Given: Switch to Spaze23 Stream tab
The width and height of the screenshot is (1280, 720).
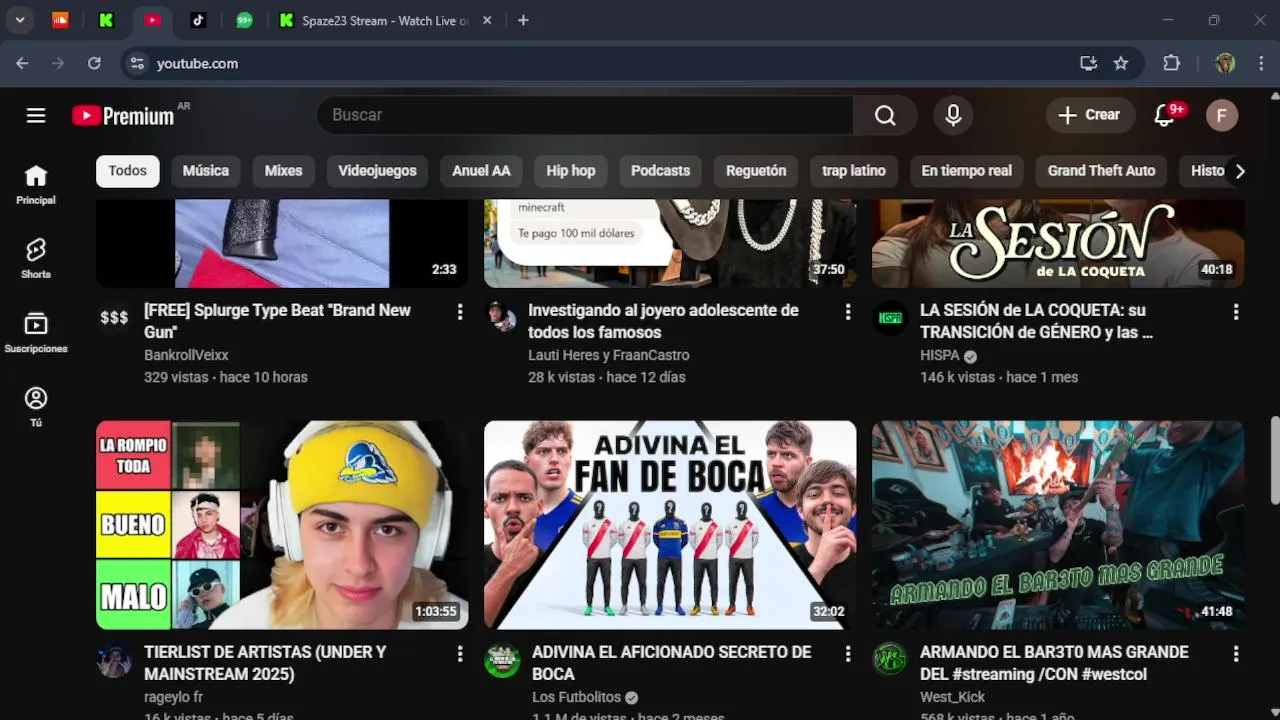Looking at the screenshot, I should (384, 20).
